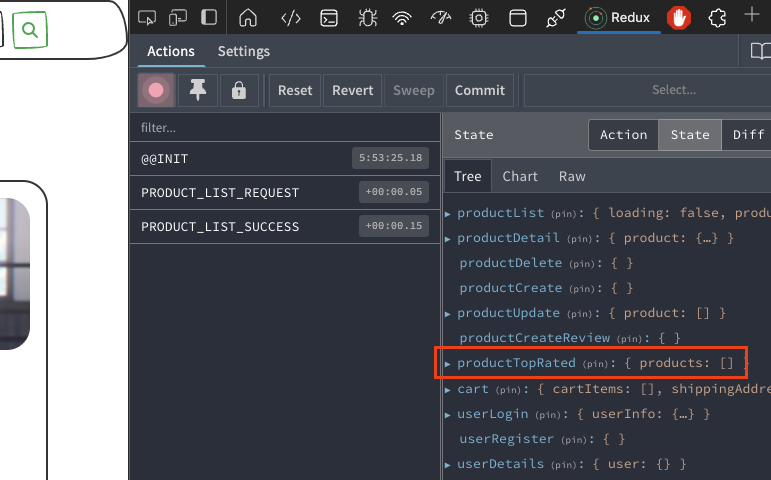Select the PRODUCT_LIST_SUCCESS action
The image size is (771, 480).
click(x=285, y=226)
